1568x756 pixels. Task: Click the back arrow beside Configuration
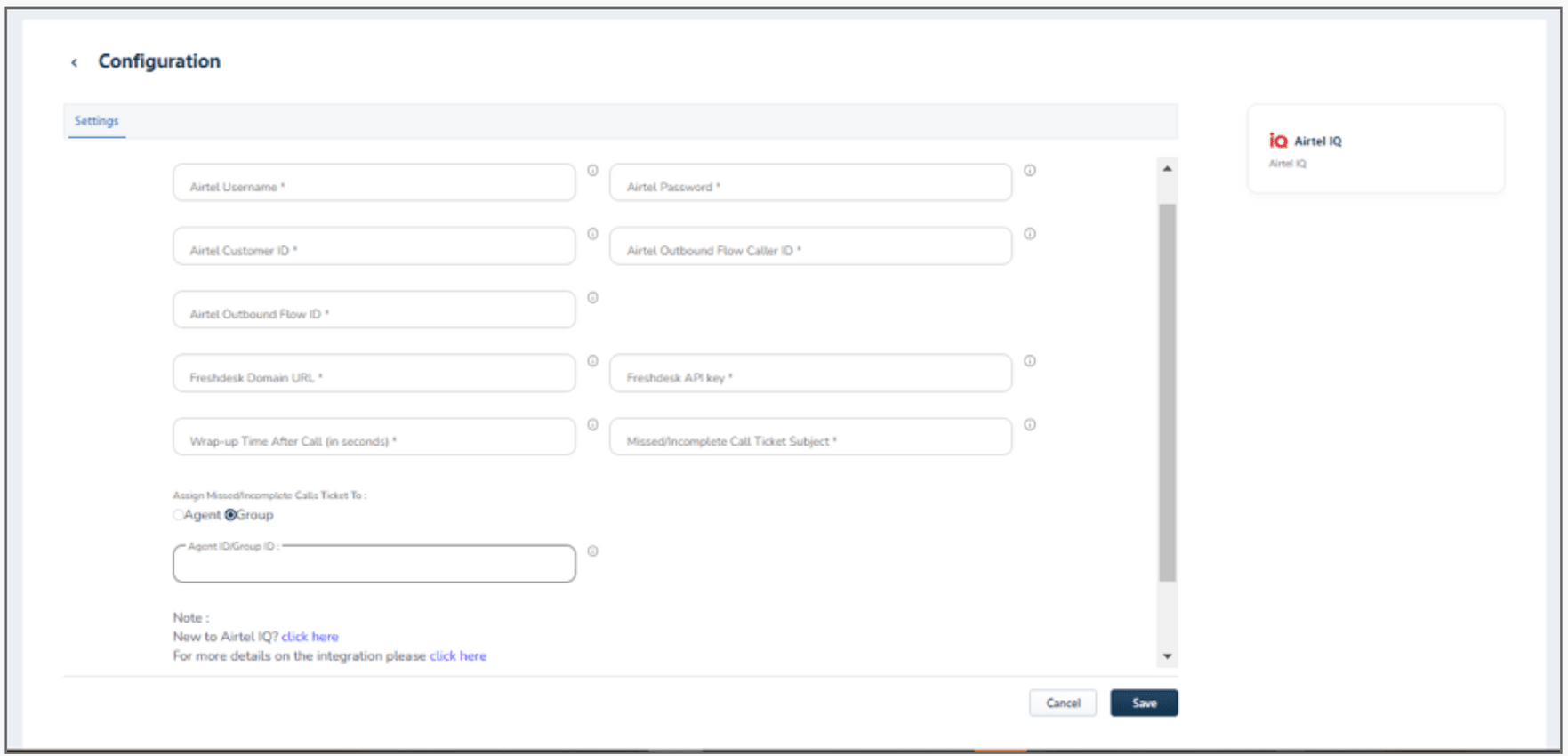point(75,62)
